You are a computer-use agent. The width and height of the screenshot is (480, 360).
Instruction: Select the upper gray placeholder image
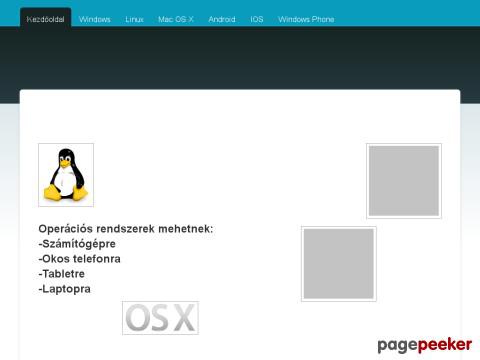[x=404, y=181]
